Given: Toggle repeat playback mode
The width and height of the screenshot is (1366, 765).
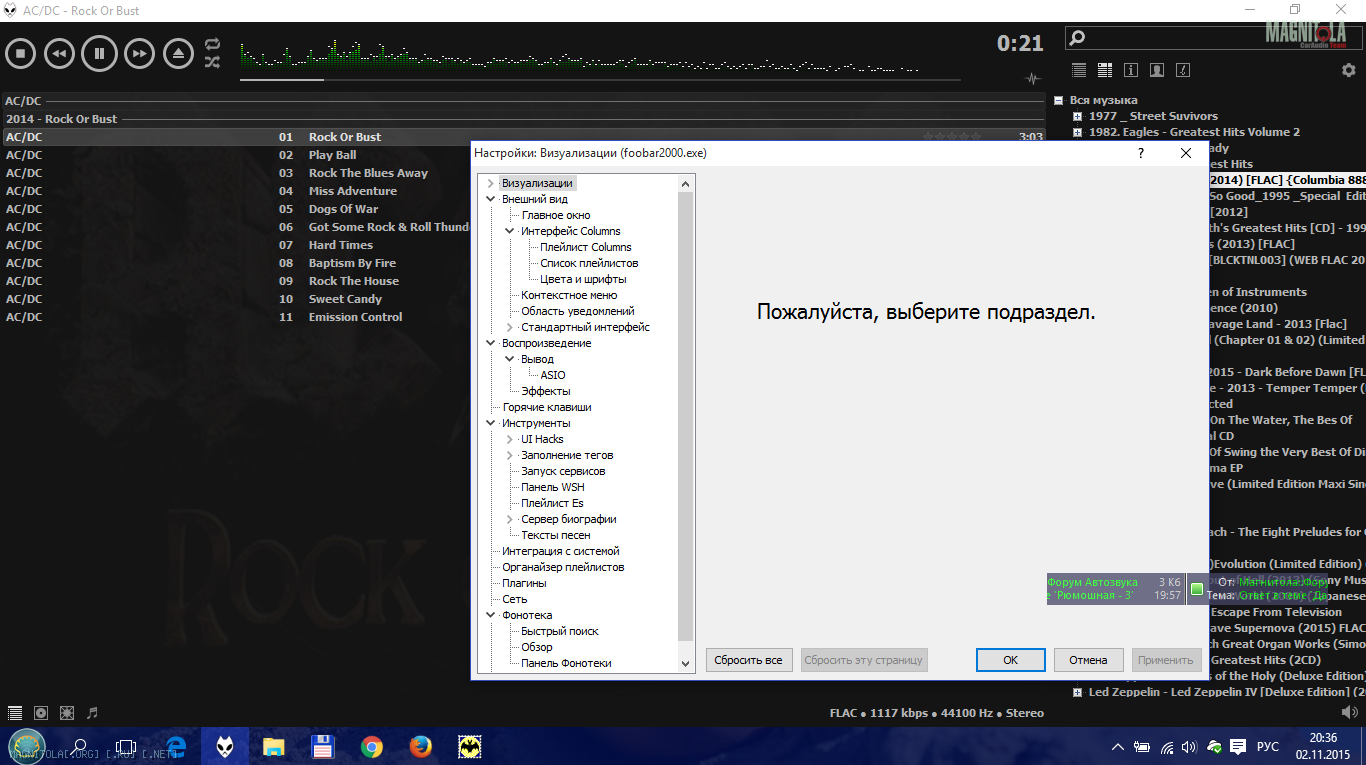Looking at the screenshot, I should [x=212, y=44].
